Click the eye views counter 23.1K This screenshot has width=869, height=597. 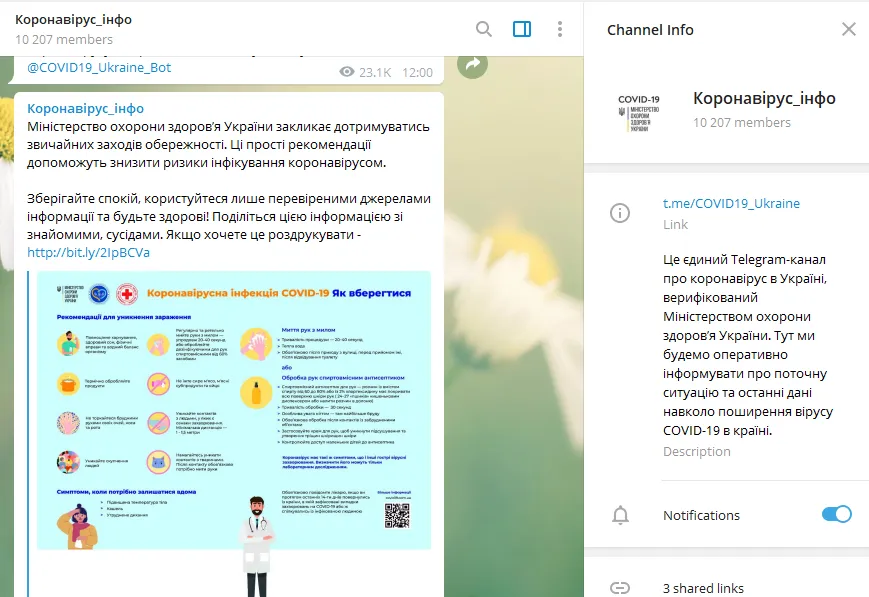pos(365,72)
